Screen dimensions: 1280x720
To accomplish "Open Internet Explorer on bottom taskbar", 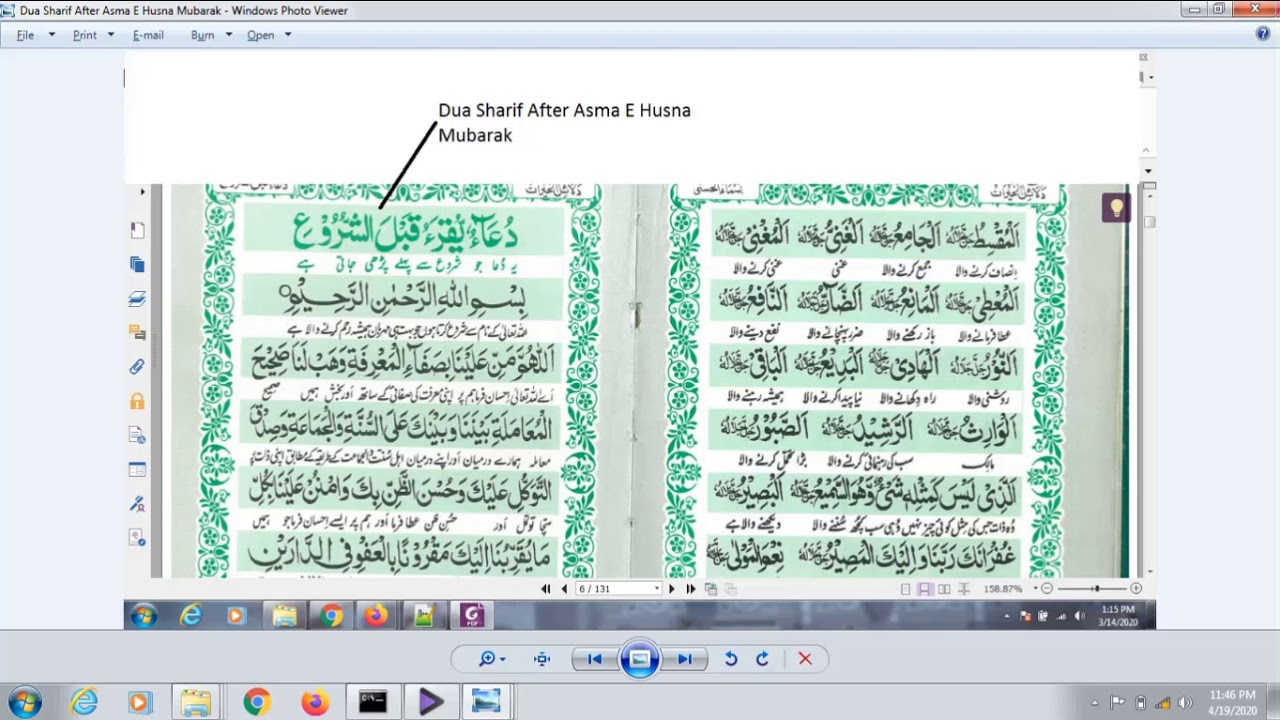I will [84, 702].
